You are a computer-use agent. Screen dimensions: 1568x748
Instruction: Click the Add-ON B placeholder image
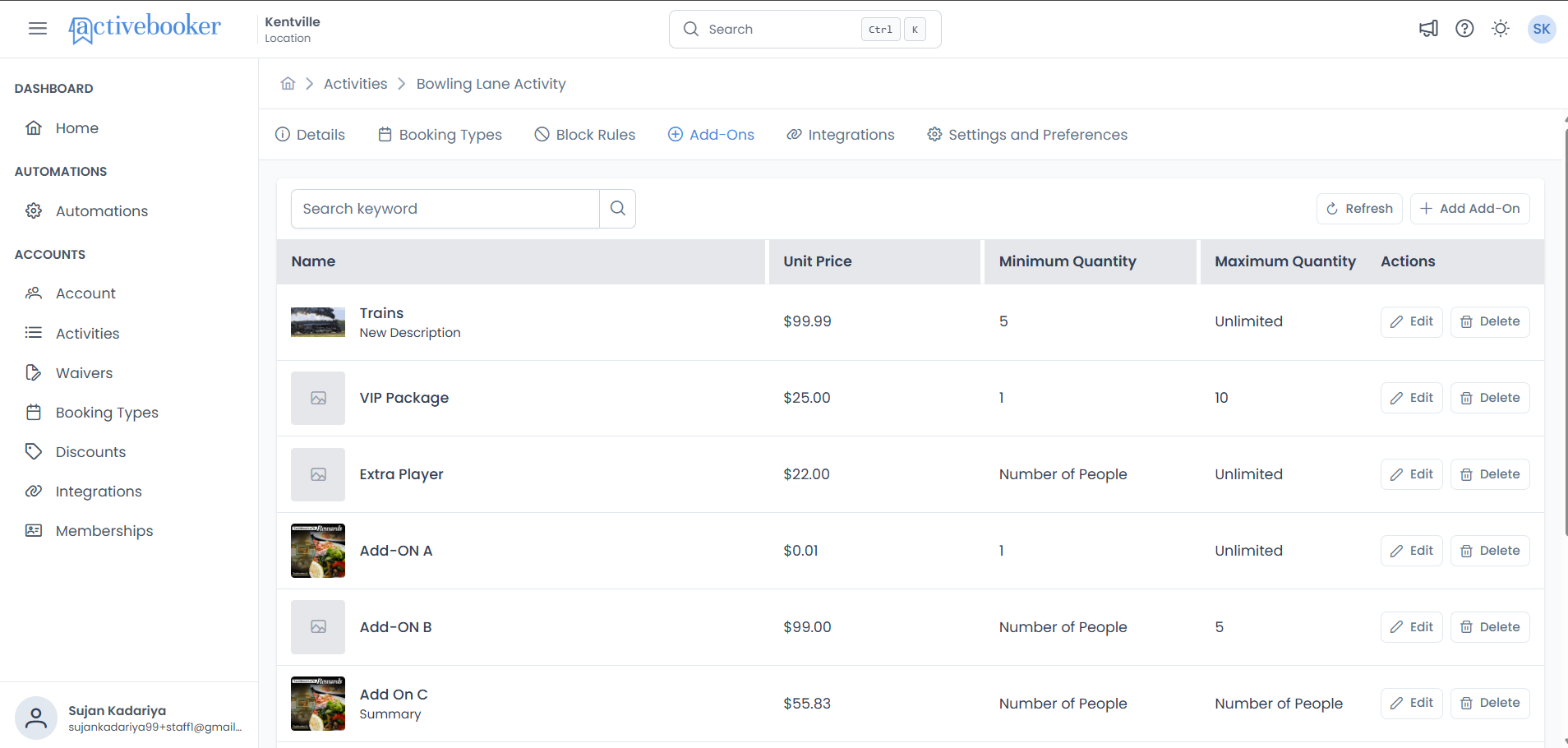click(x=318, y=627)
